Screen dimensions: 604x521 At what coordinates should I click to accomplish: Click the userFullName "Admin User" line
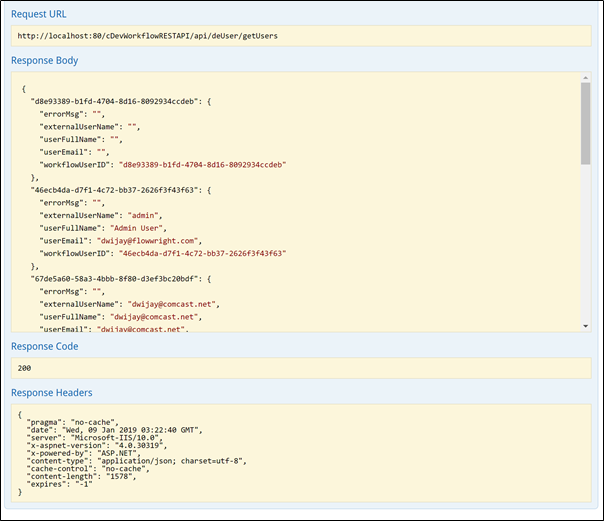[103, 228]
